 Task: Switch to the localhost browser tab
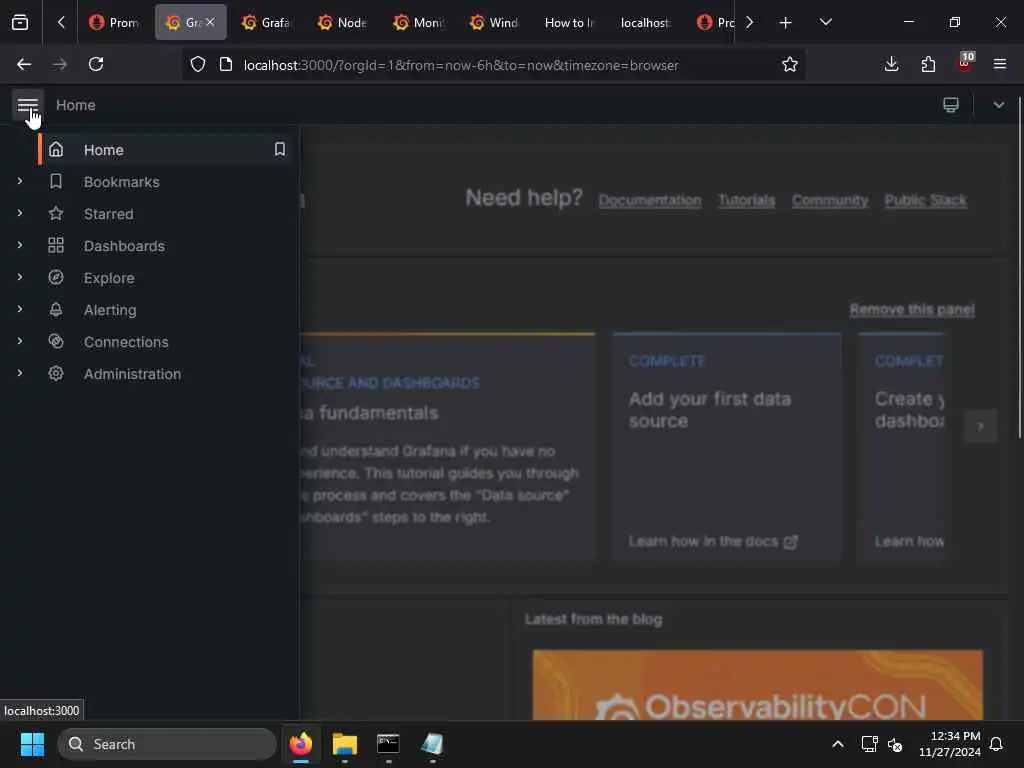tap(646, 22)
